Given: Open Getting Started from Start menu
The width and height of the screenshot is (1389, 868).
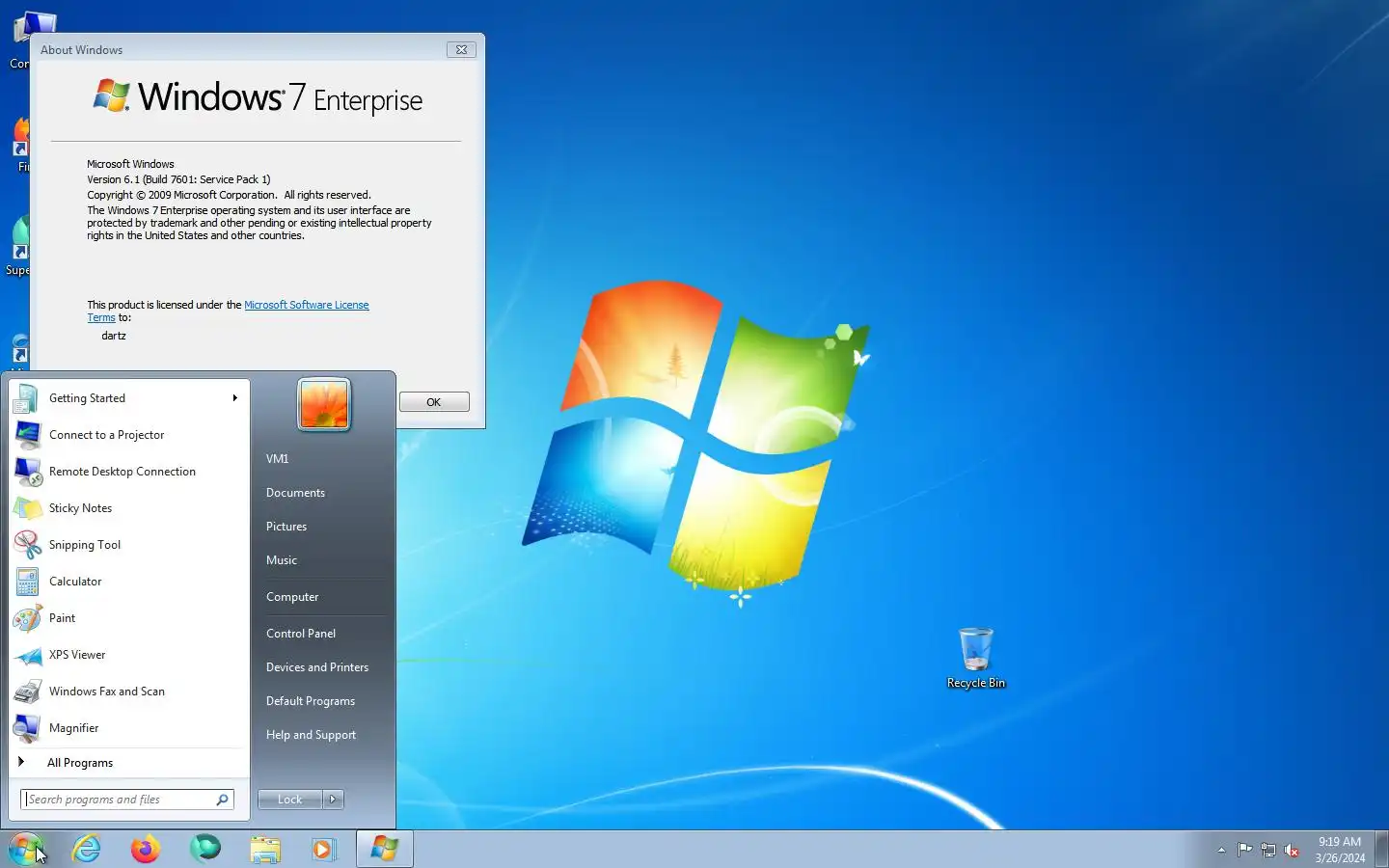Looking at the screenshot, I should coord(129,398).
